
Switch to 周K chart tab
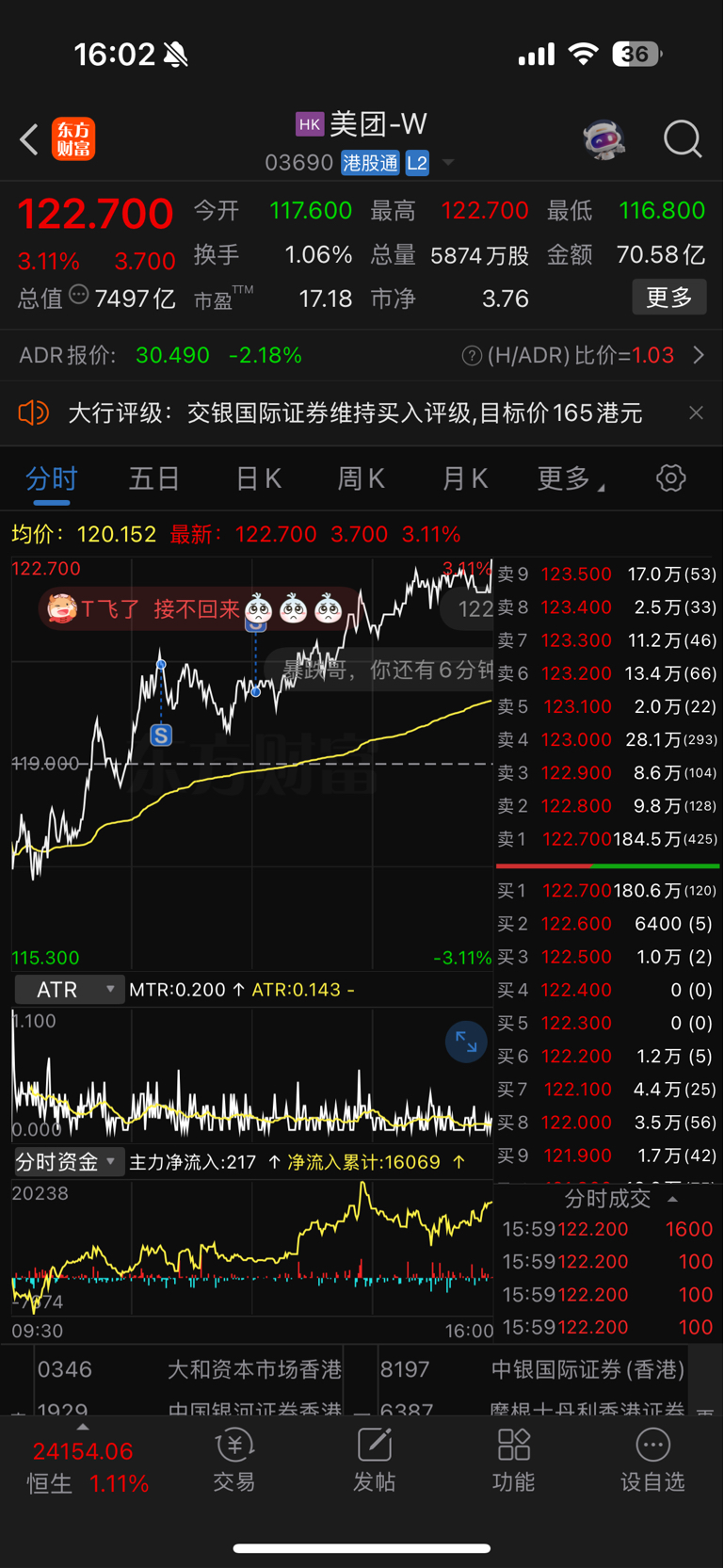click(x=362, y=478)
